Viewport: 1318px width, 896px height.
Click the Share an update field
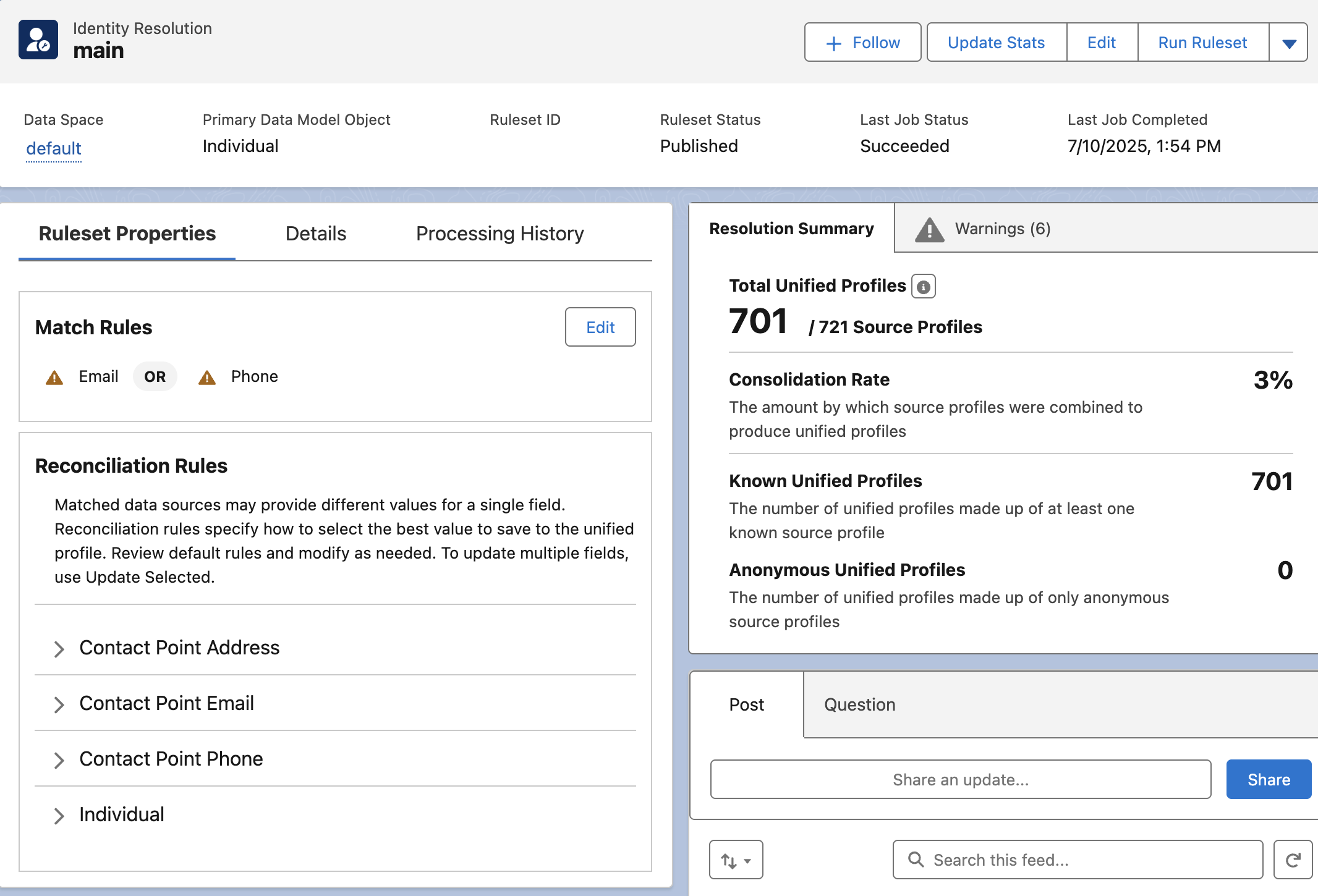(961, 779)
